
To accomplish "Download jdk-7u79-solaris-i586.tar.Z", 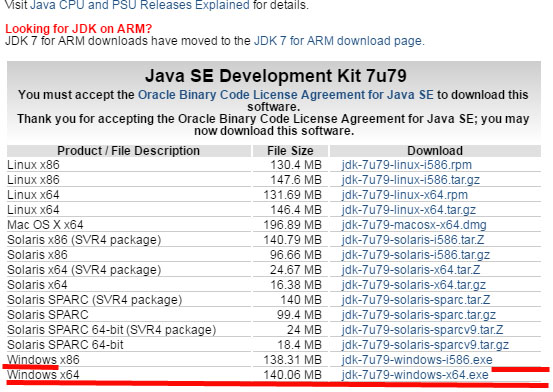I will coord(413,240).
